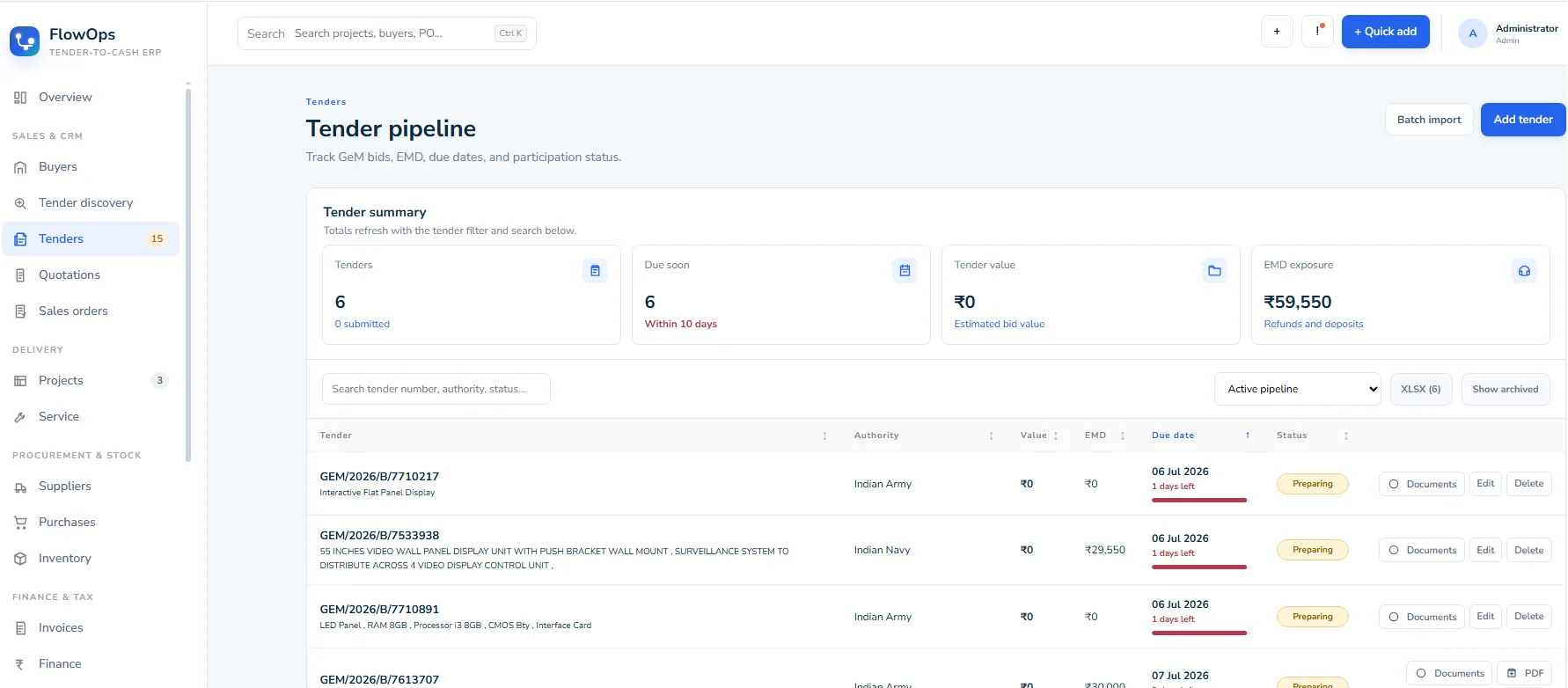Open the Overview dashboard icon

point(20,98)
